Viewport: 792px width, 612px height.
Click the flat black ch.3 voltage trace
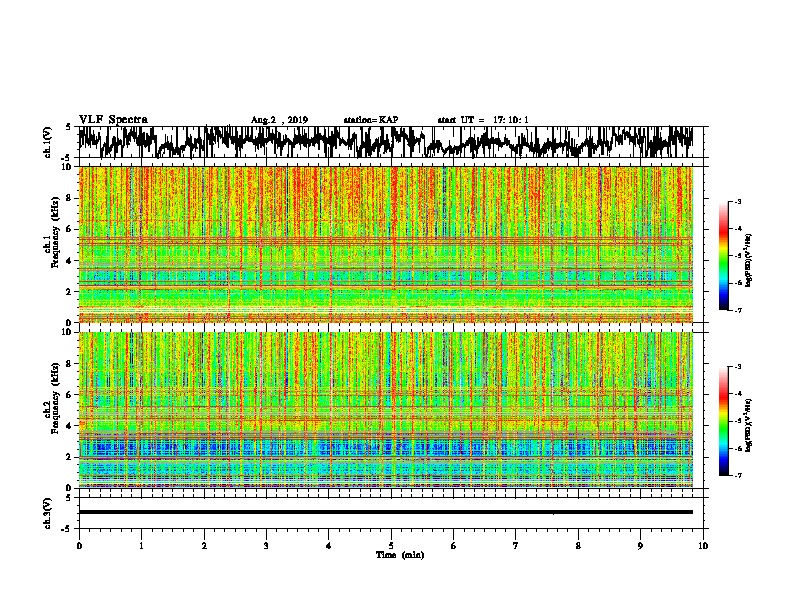tap(385, 512)
